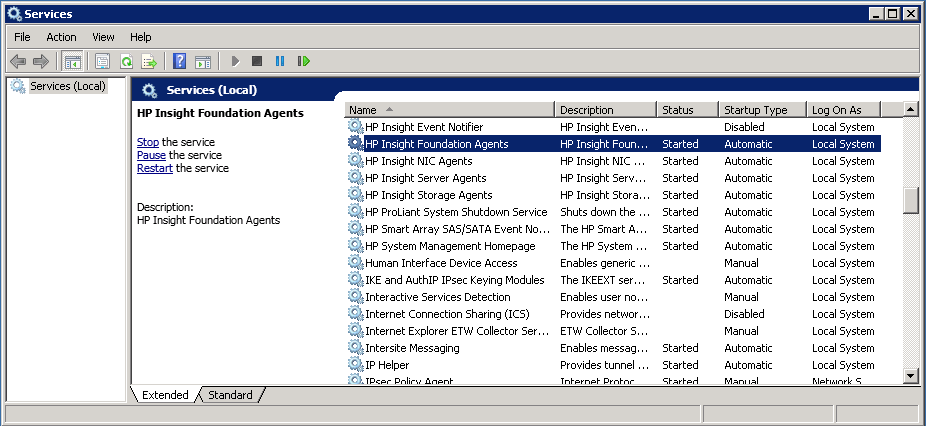Select the IKE and AuthIP IPsec Keying Modules row
The image size is (926, 426).
click(614, 280)
